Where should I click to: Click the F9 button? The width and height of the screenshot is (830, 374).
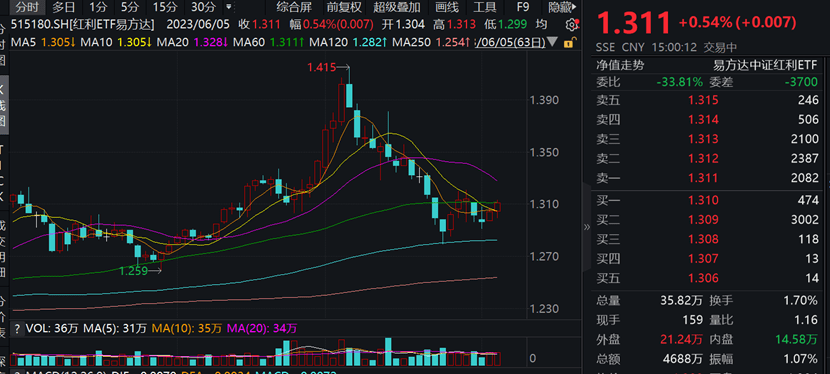523,7
